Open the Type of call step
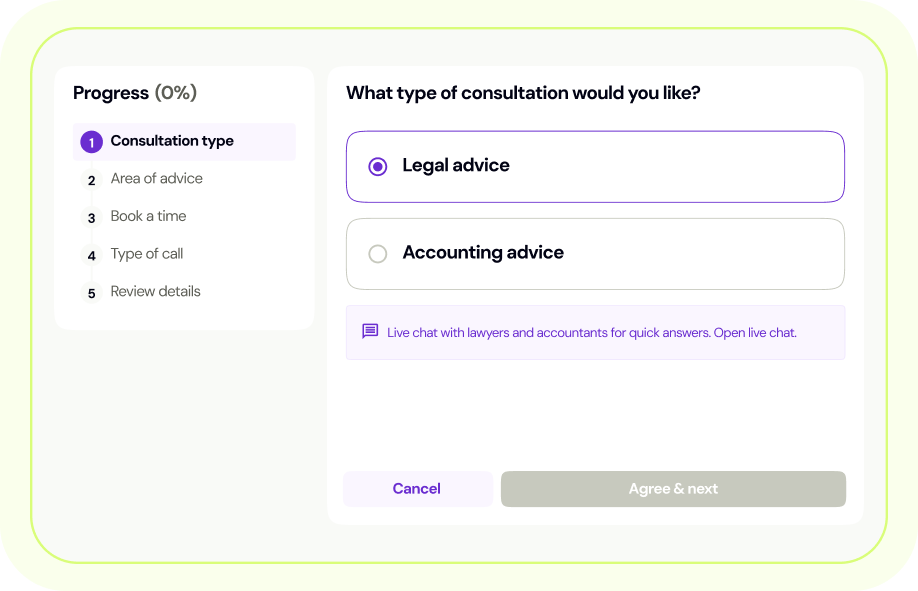 point(147,255)
